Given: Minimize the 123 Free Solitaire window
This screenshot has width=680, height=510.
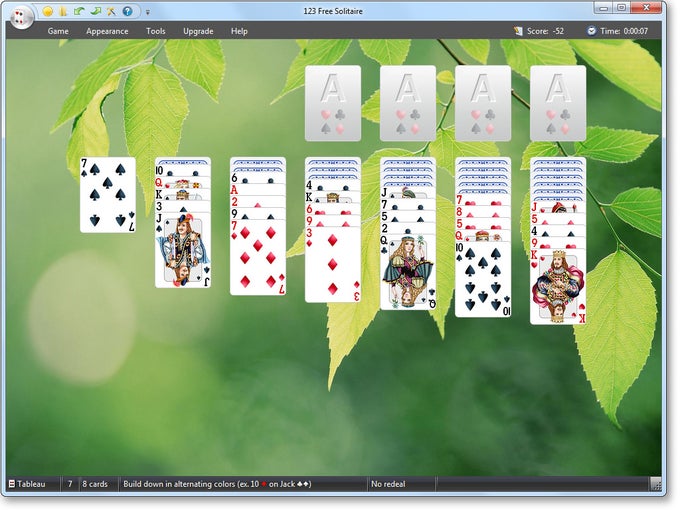Looking at the screenshot, I should (604, 8).
